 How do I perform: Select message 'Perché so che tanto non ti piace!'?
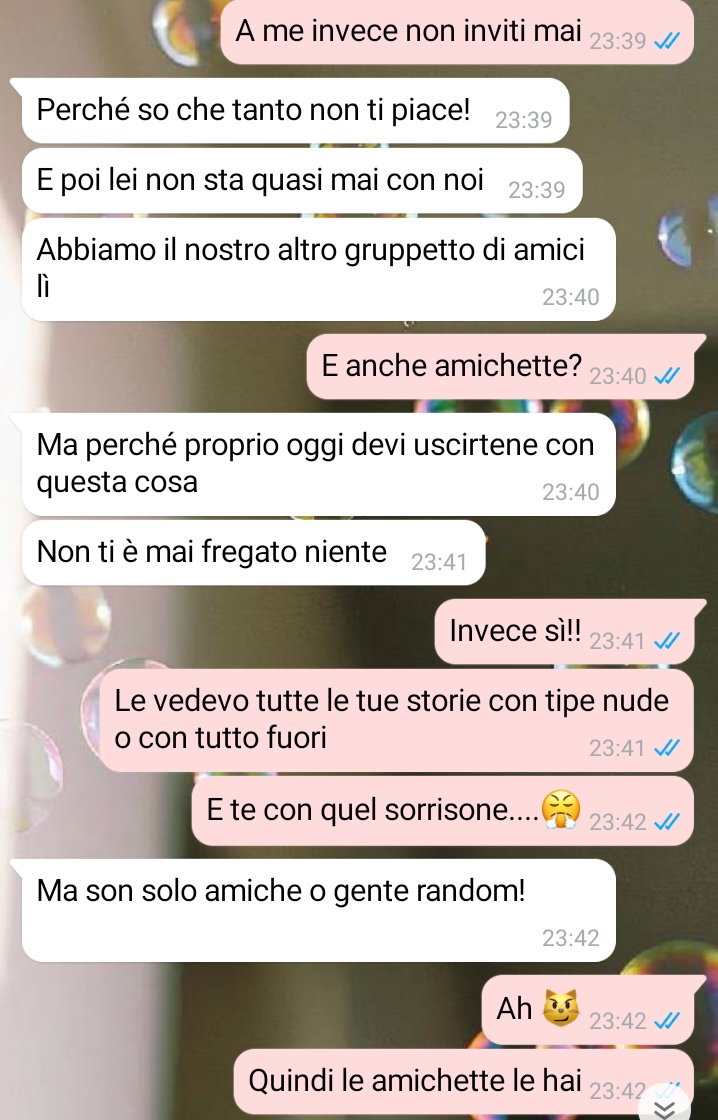click(x=295, y=111)
